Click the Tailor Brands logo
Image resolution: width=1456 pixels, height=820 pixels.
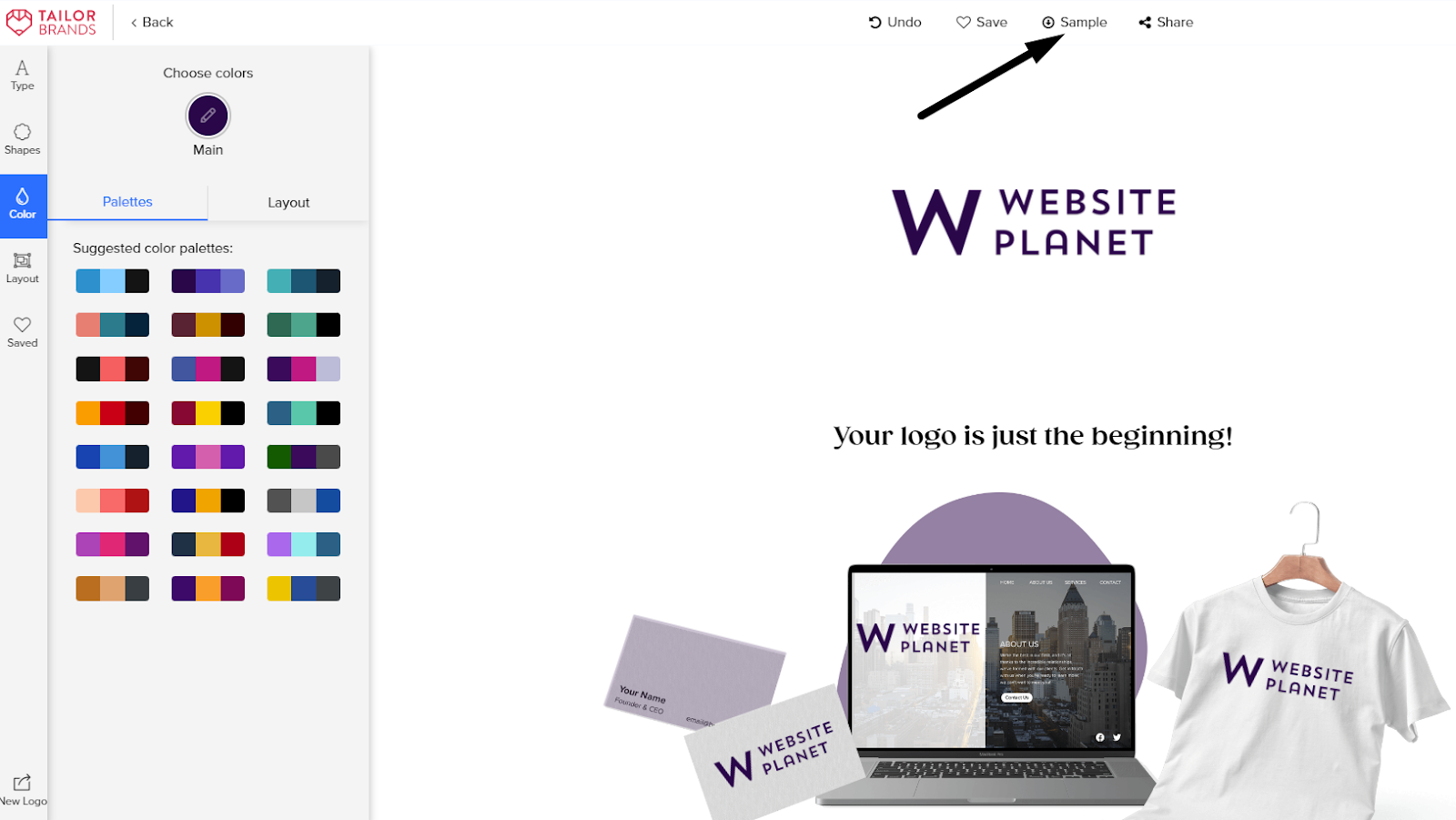(x=52, y=22)
